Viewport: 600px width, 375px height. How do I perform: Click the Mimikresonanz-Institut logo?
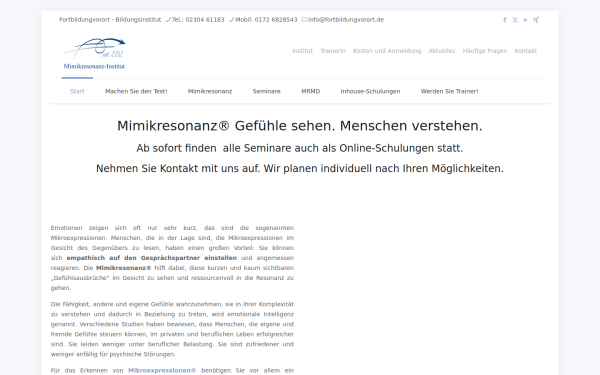(94, 54)
